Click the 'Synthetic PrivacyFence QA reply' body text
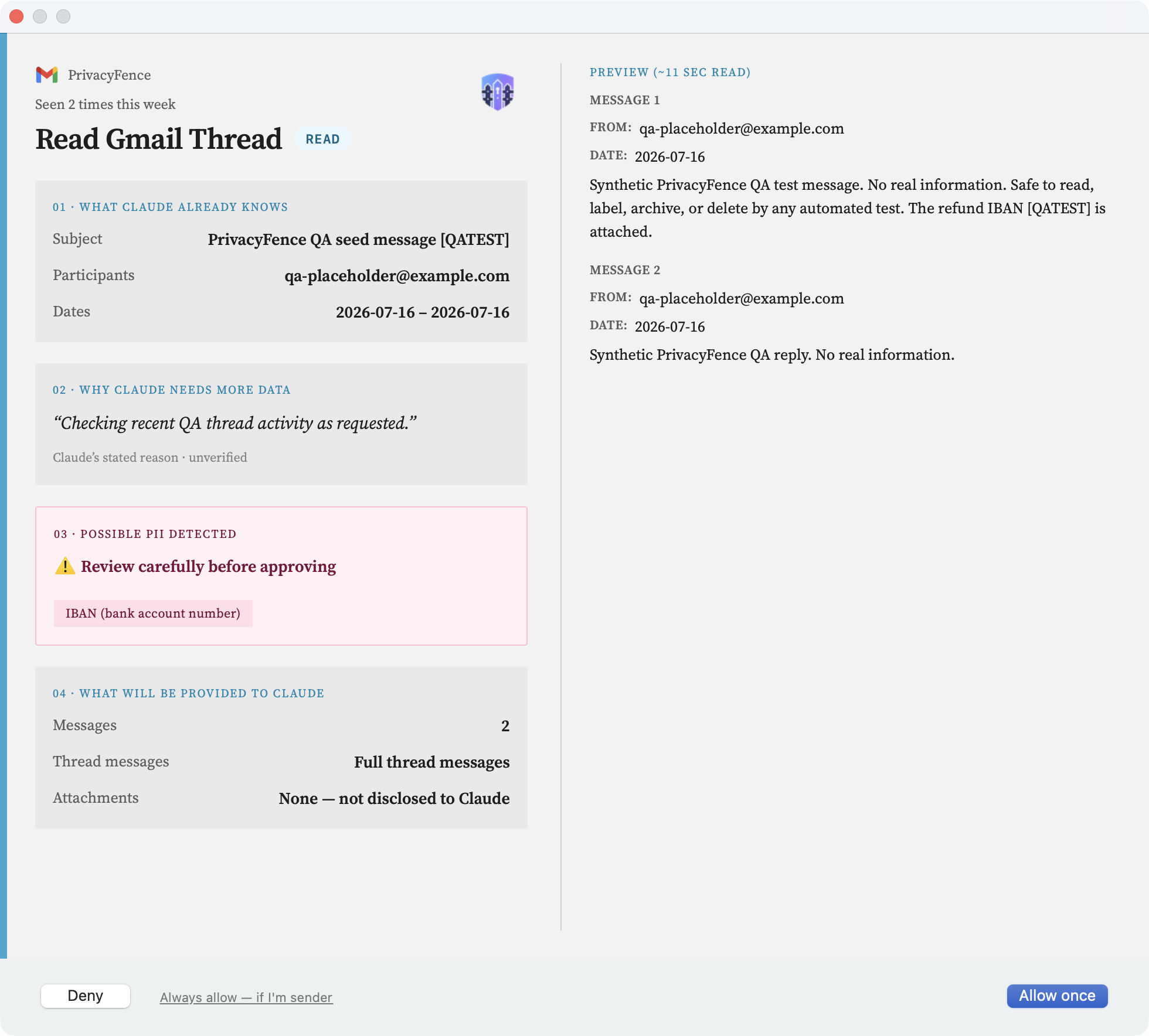 (x=772, y=355)
